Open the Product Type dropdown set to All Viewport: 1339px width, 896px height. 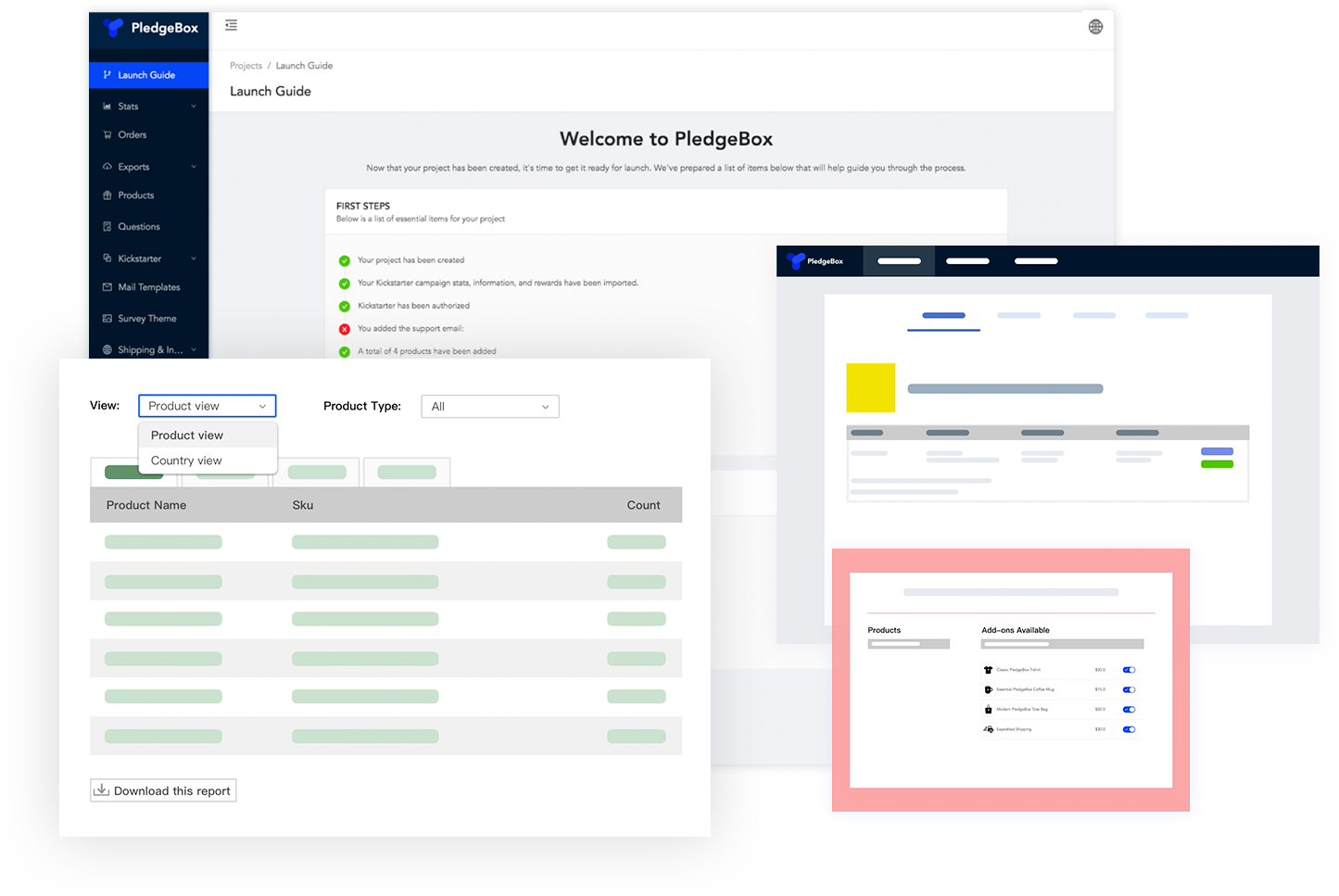[x=489, y=406]
